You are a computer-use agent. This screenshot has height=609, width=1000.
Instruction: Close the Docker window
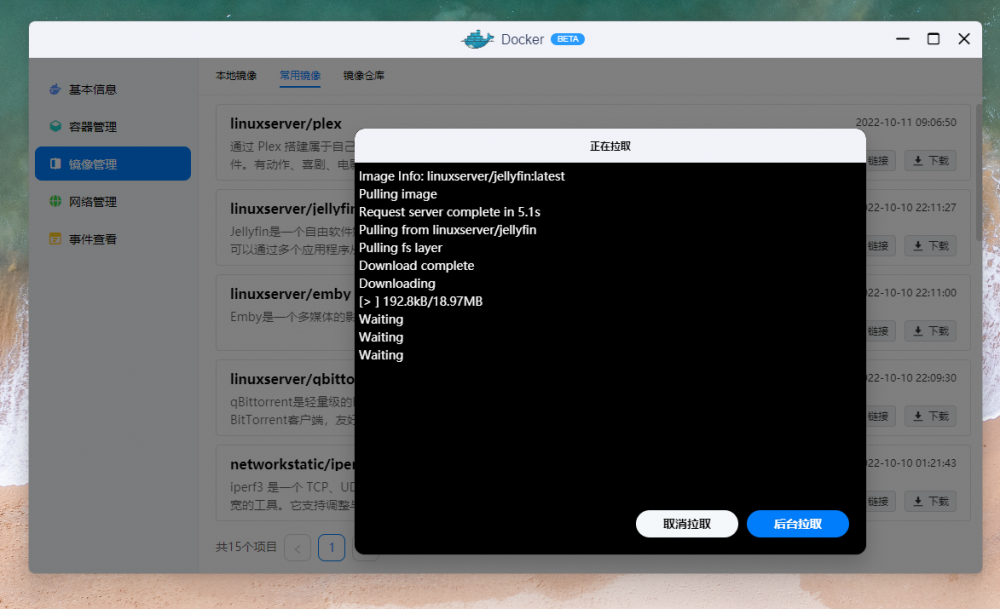click(x=964, y=39)
